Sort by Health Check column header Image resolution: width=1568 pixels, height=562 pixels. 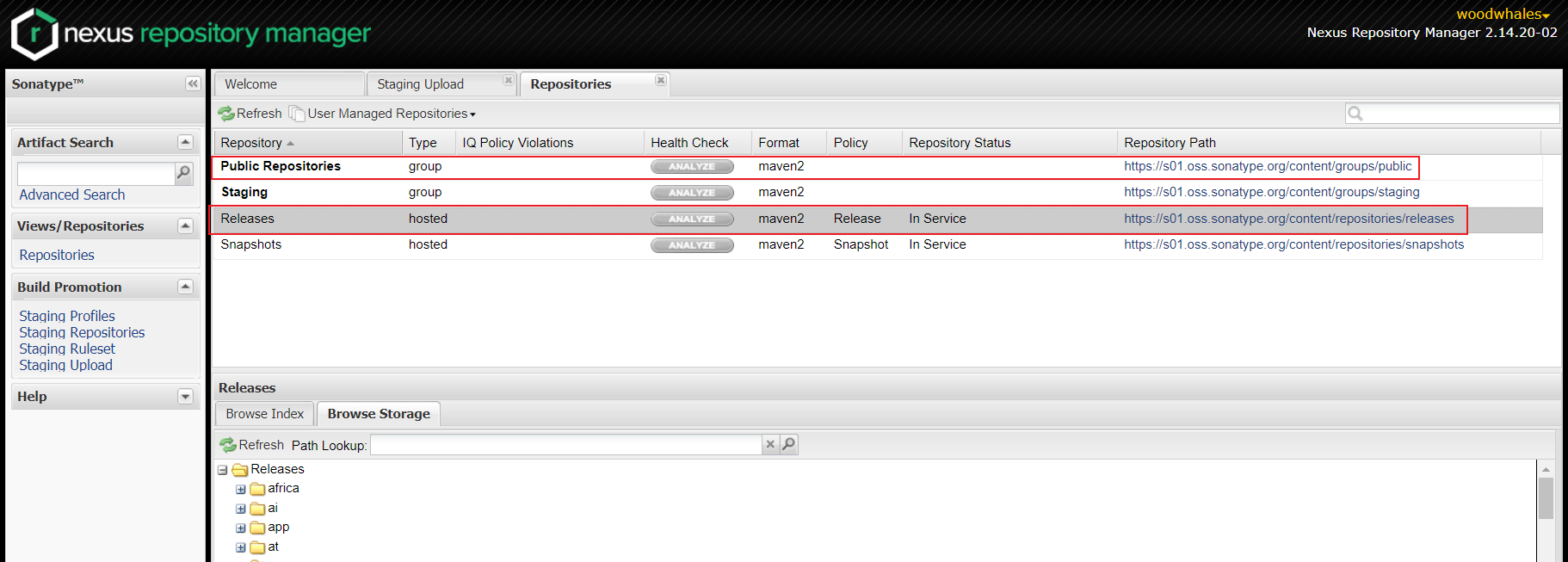697,143
